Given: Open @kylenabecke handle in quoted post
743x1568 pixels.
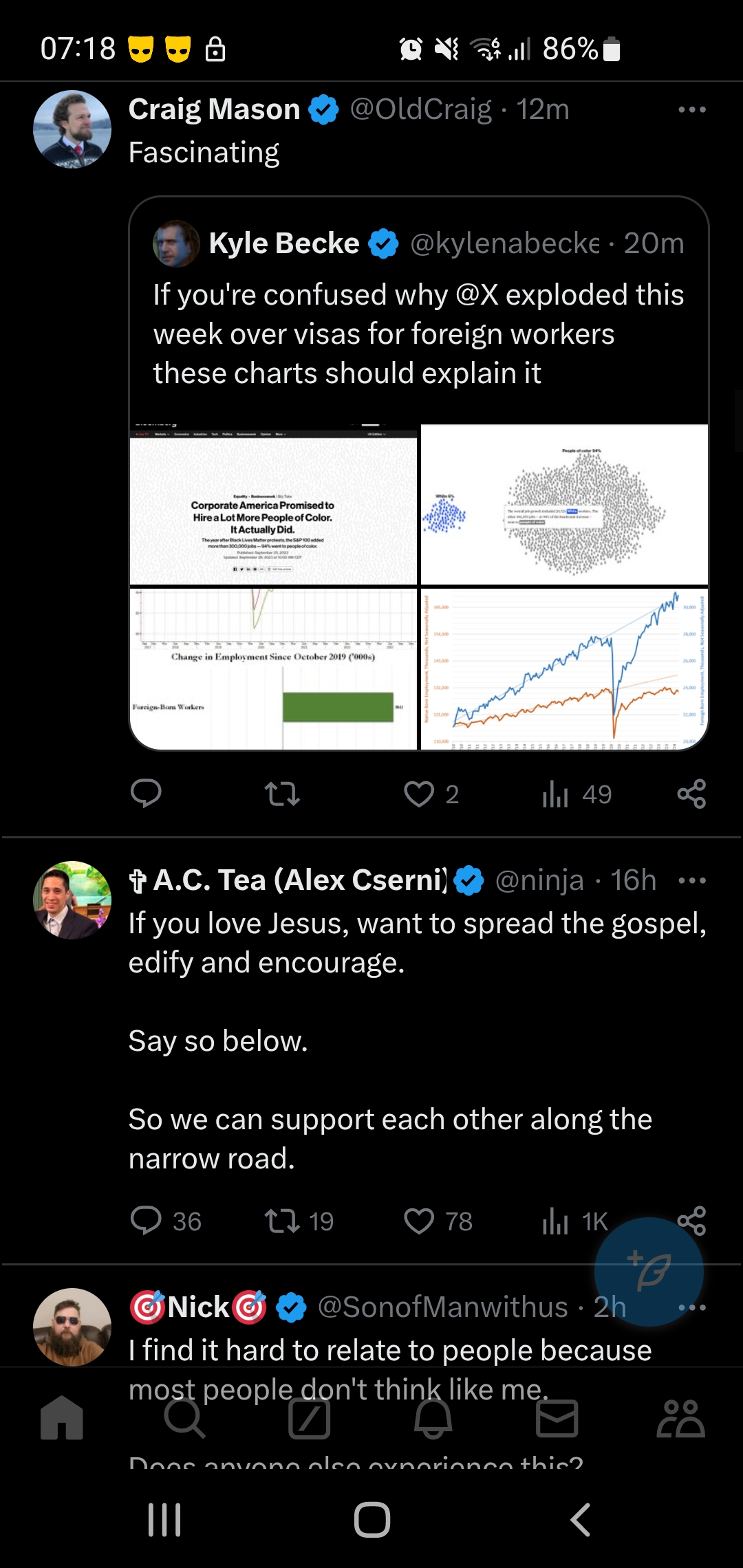Looking at the screenshot, I should click(x=505, y=243).
